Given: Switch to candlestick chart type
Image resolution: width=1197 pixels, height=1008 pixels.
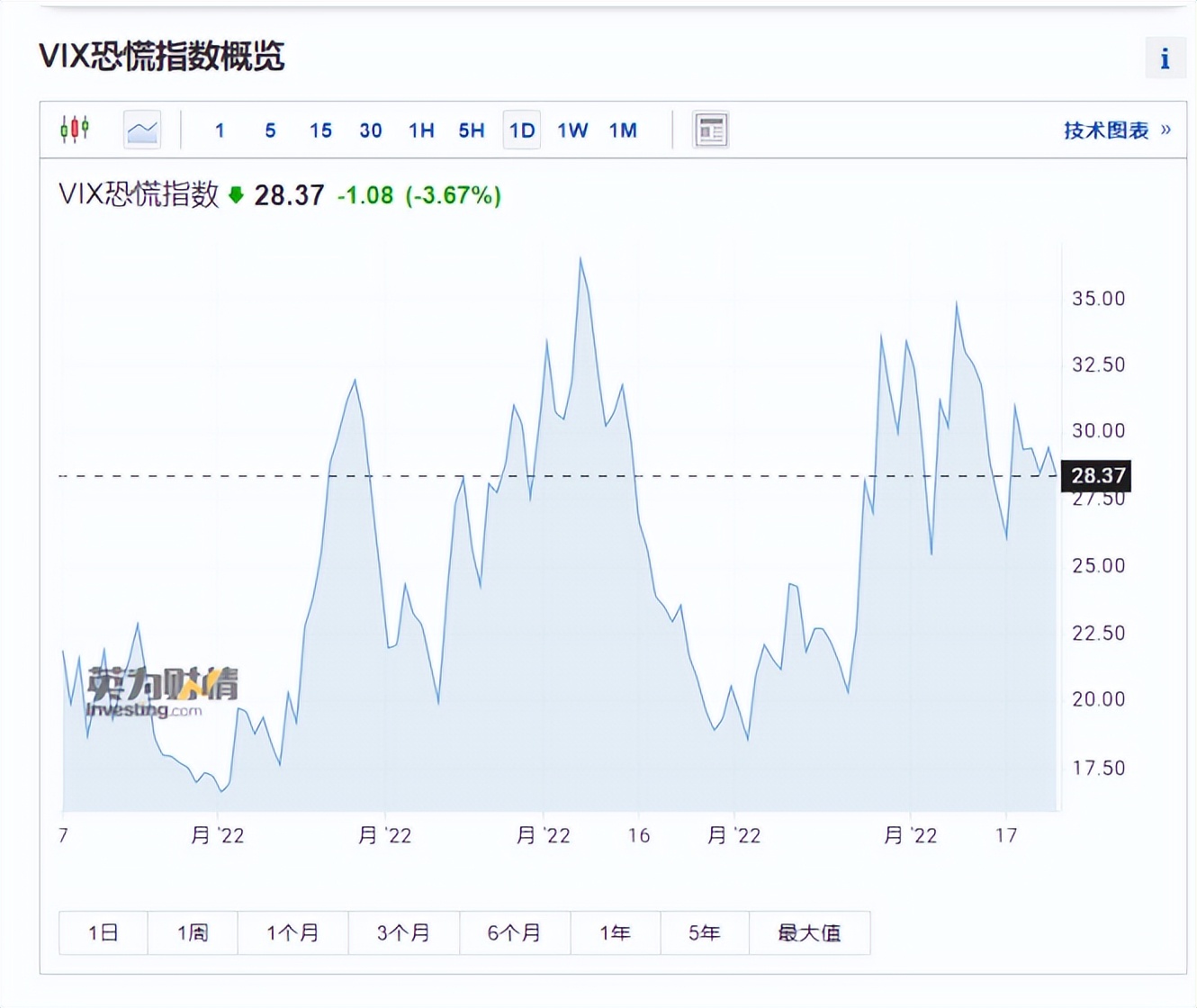Looking at the screenshot, I should (75, 130).
